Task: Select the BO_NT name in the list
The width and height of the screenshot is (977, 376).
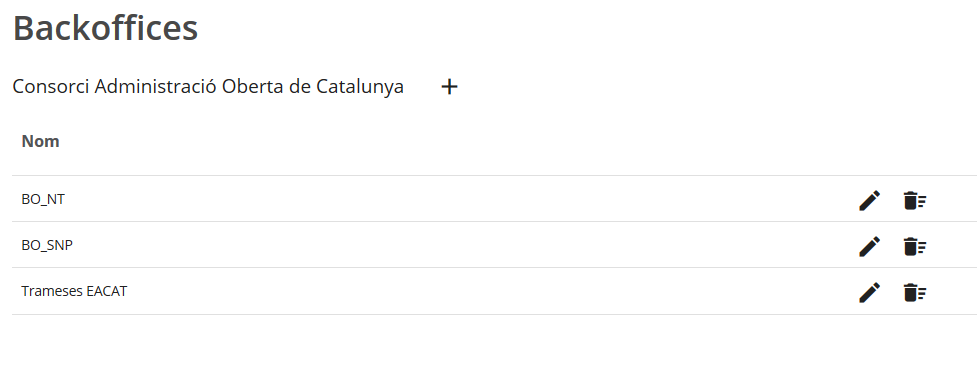Action: (43, 200)
